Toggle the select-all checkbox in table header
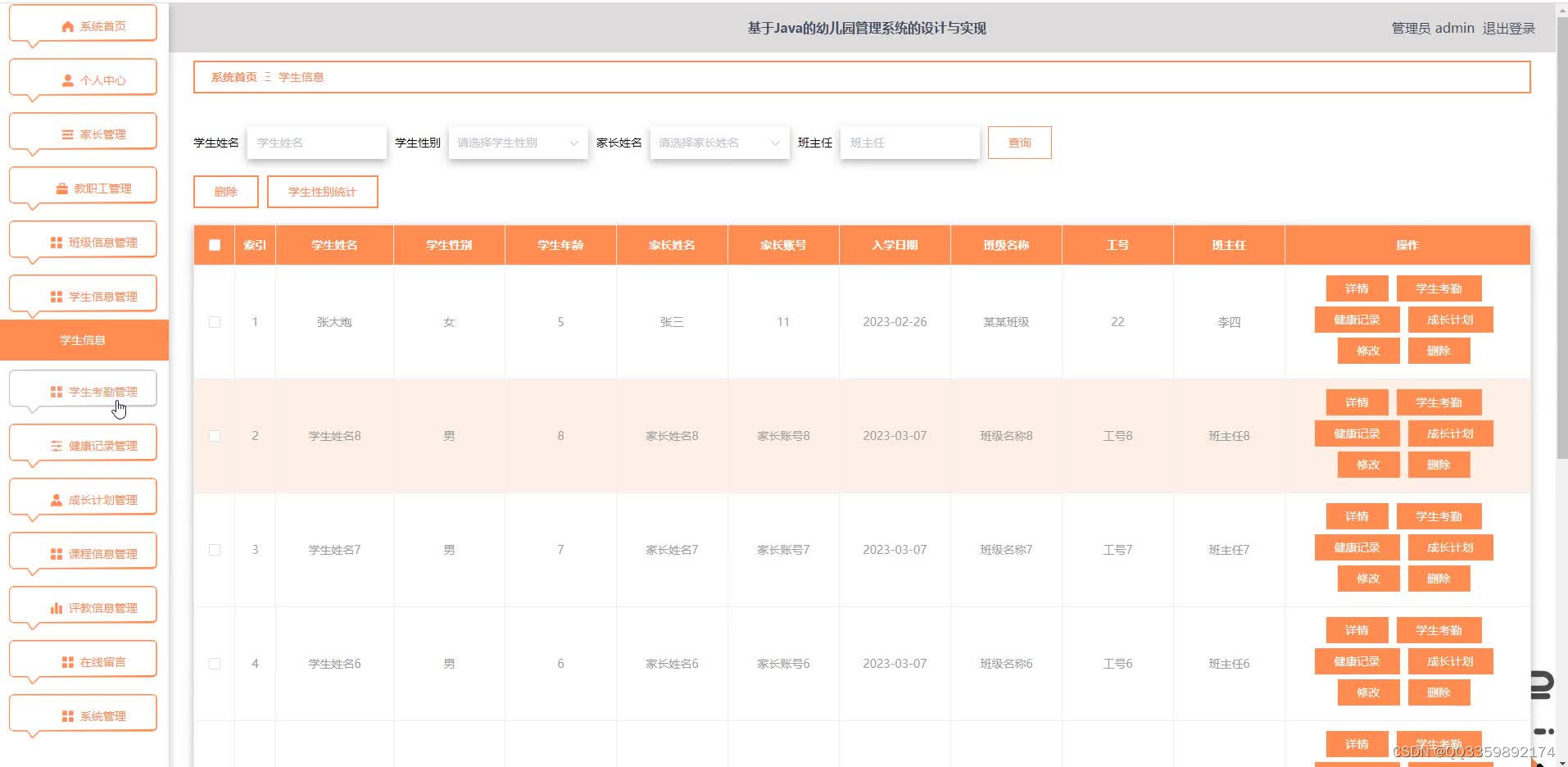Image resolution: width=1568 pixels, height=767 pixels. [215, 245]
